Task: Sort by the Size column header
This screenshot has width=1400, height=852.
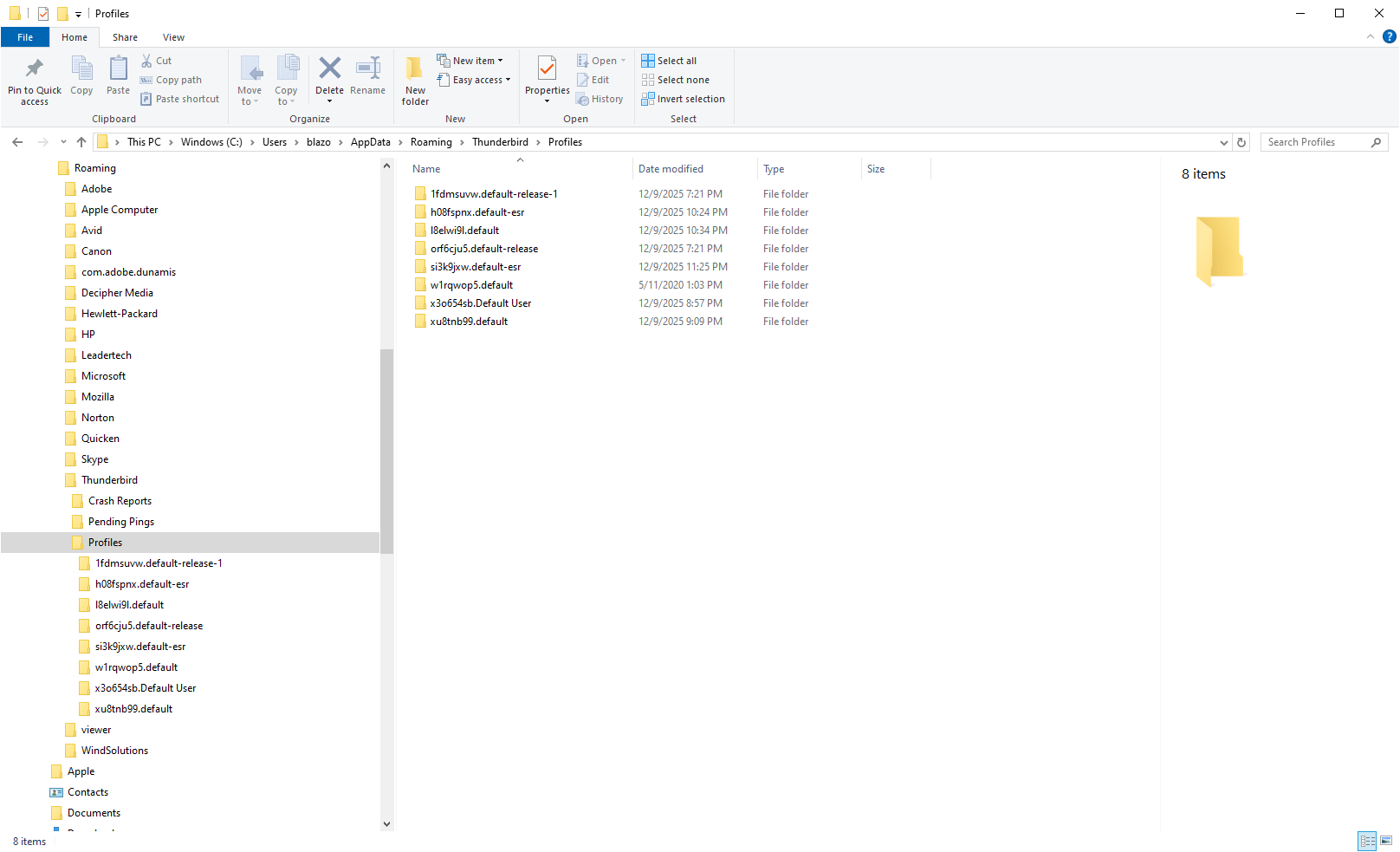Action: (x=897, y=169)
